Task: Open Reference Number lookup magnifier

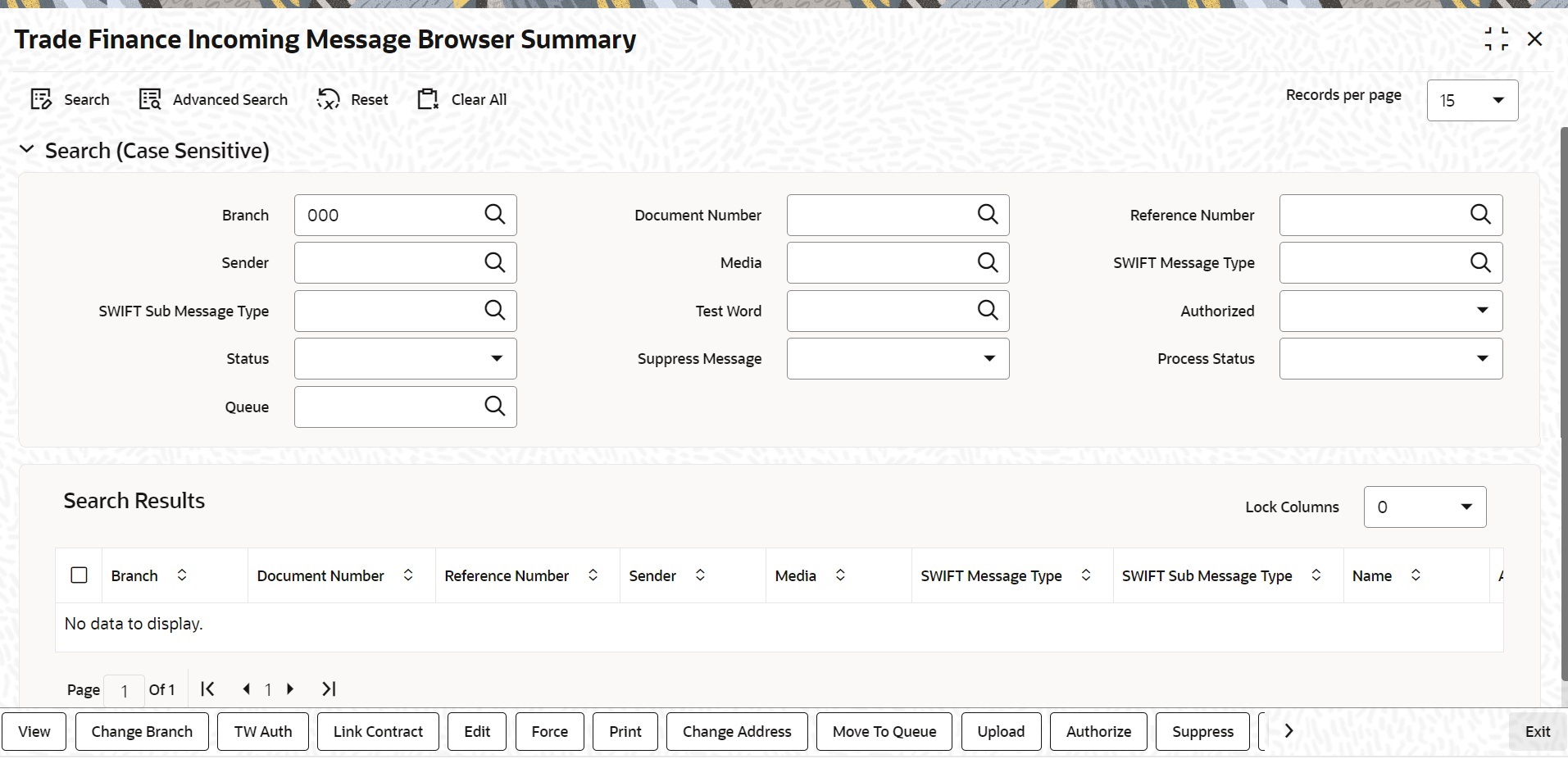Action: 1480,214
